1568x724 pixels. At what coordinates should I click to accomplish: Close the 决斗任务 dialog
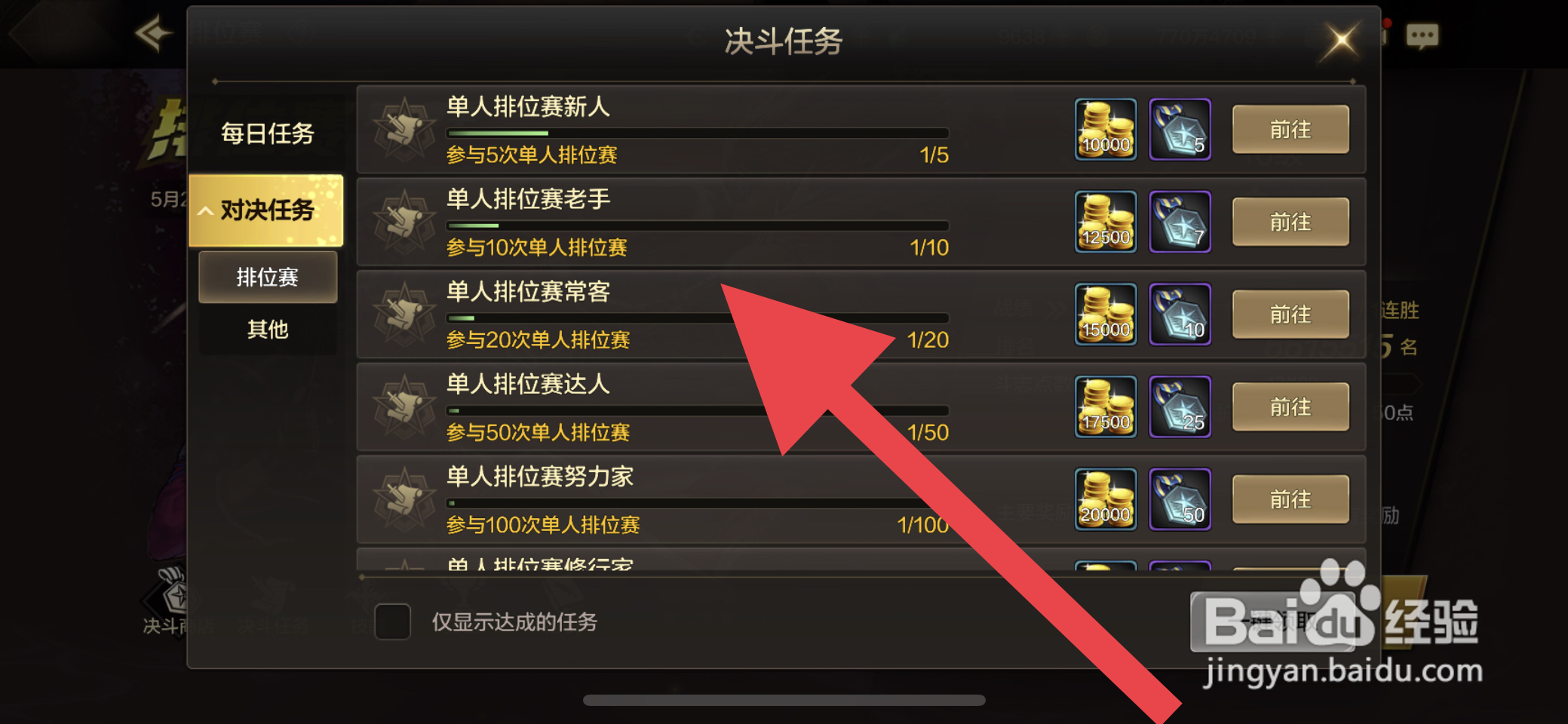coord(1341,39)
